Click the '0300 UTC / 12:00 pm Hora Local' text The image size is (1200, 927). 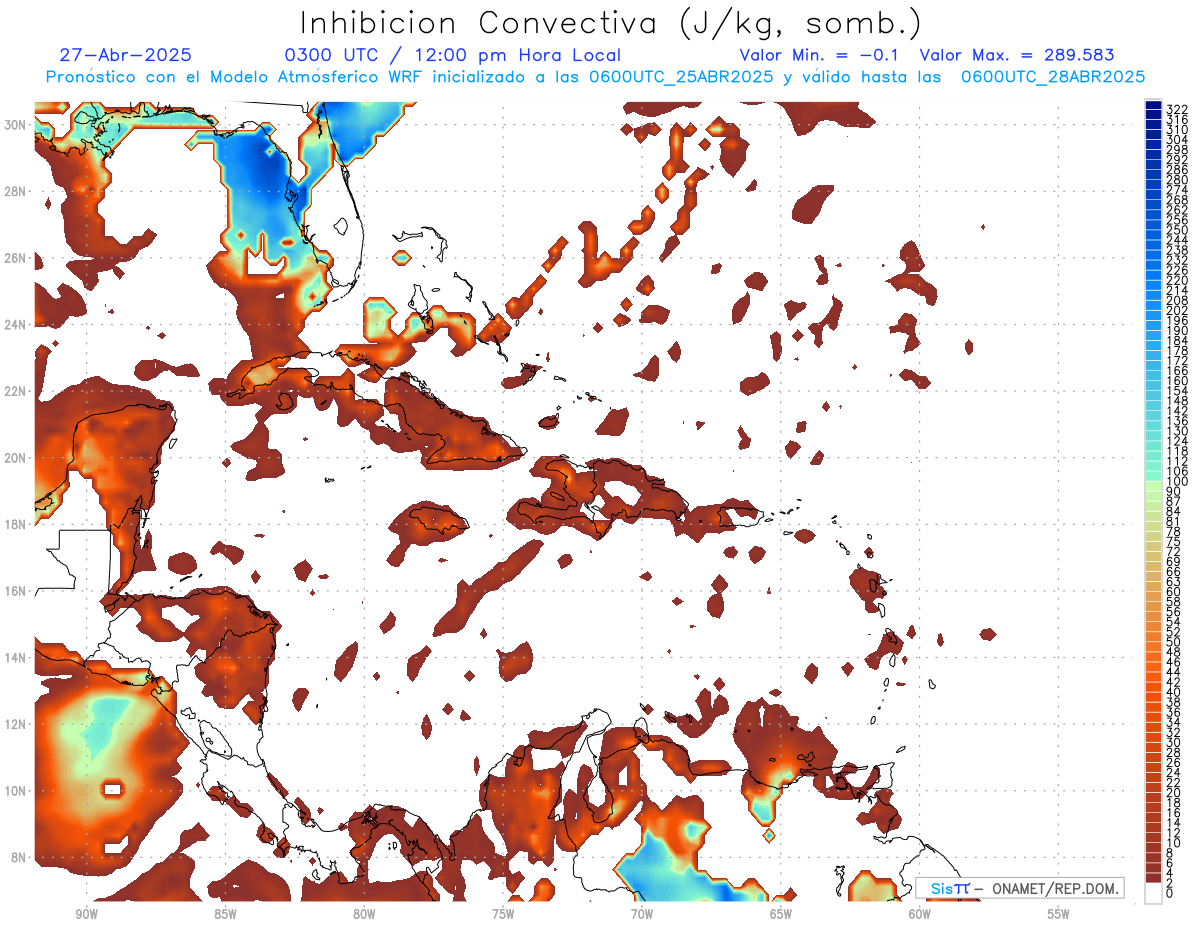tap(452, 56)
